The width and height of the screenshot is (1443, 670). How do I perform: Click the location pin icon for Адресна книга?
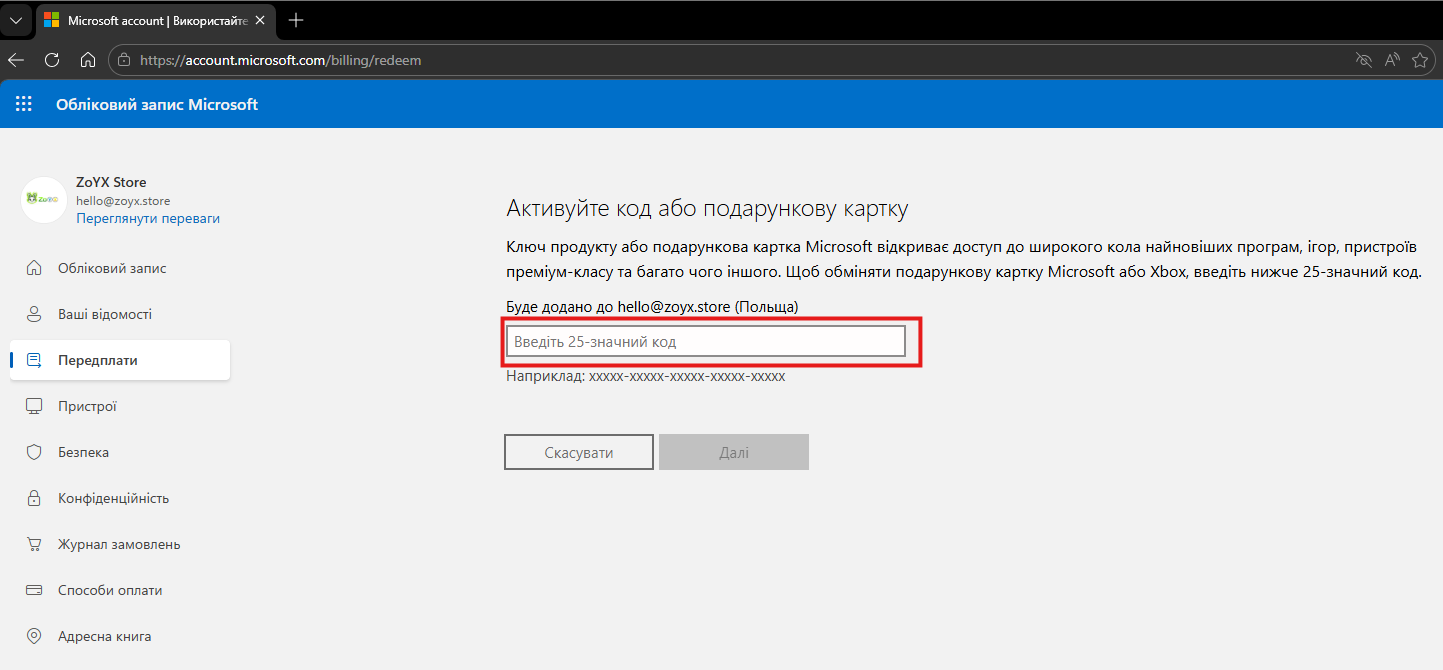(x=34, y=636)
